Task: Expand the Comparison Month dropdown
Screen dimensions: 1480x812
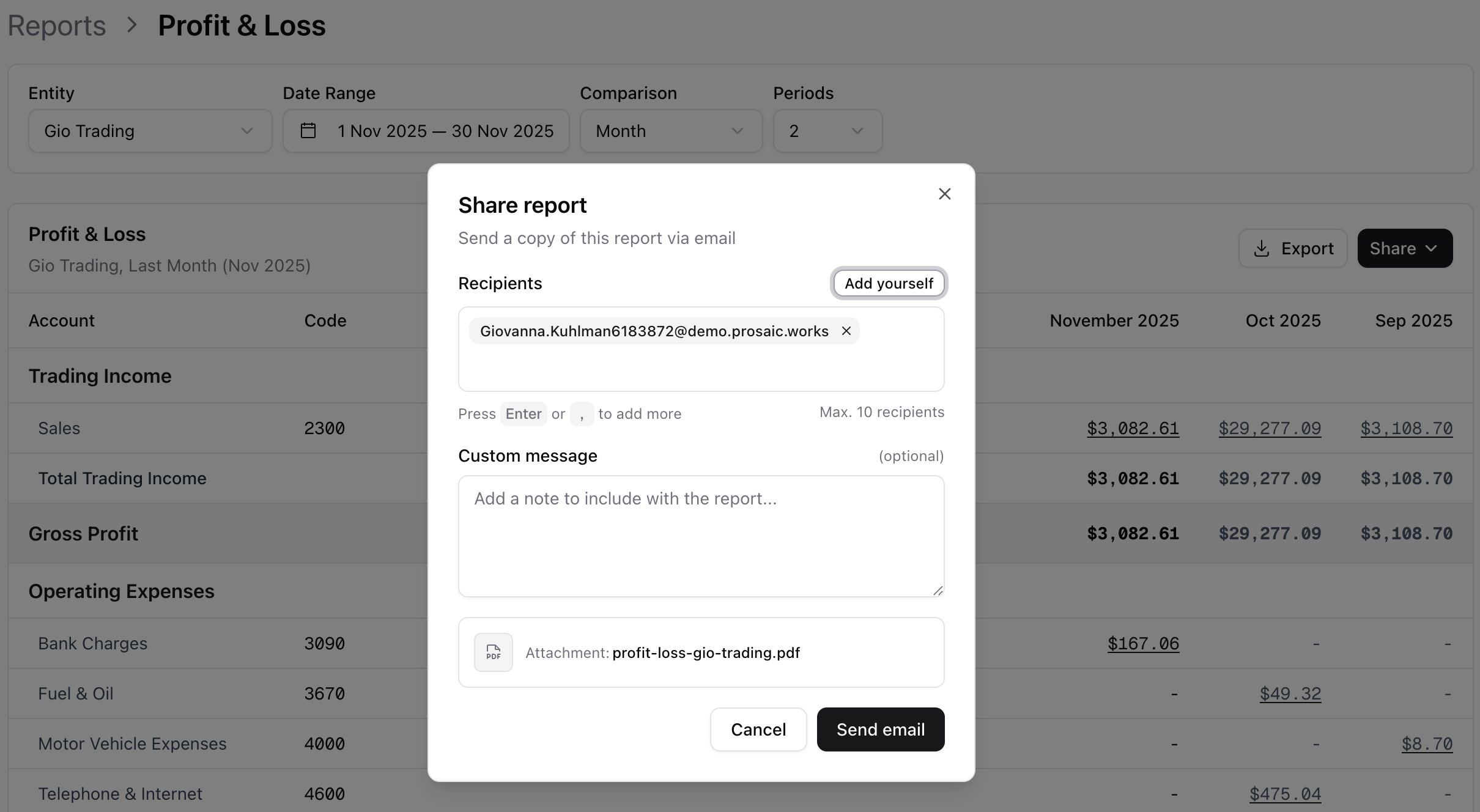Action: click(x=670, y=131)
